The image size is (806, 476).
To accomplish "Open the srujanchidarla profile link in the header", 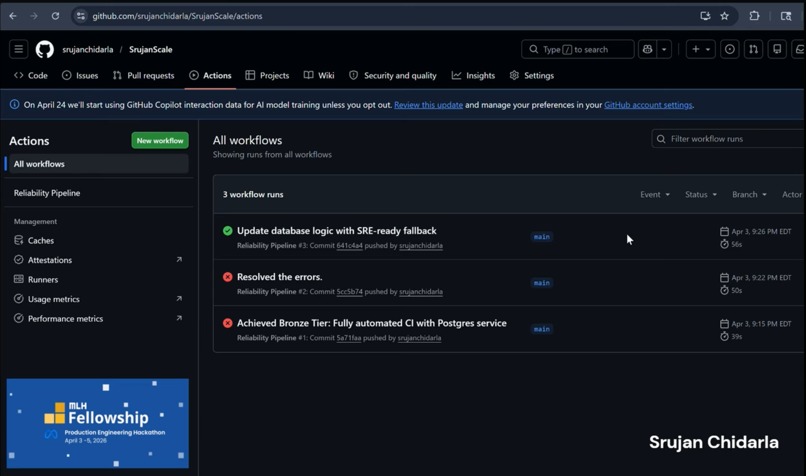I will coord(88,49).
